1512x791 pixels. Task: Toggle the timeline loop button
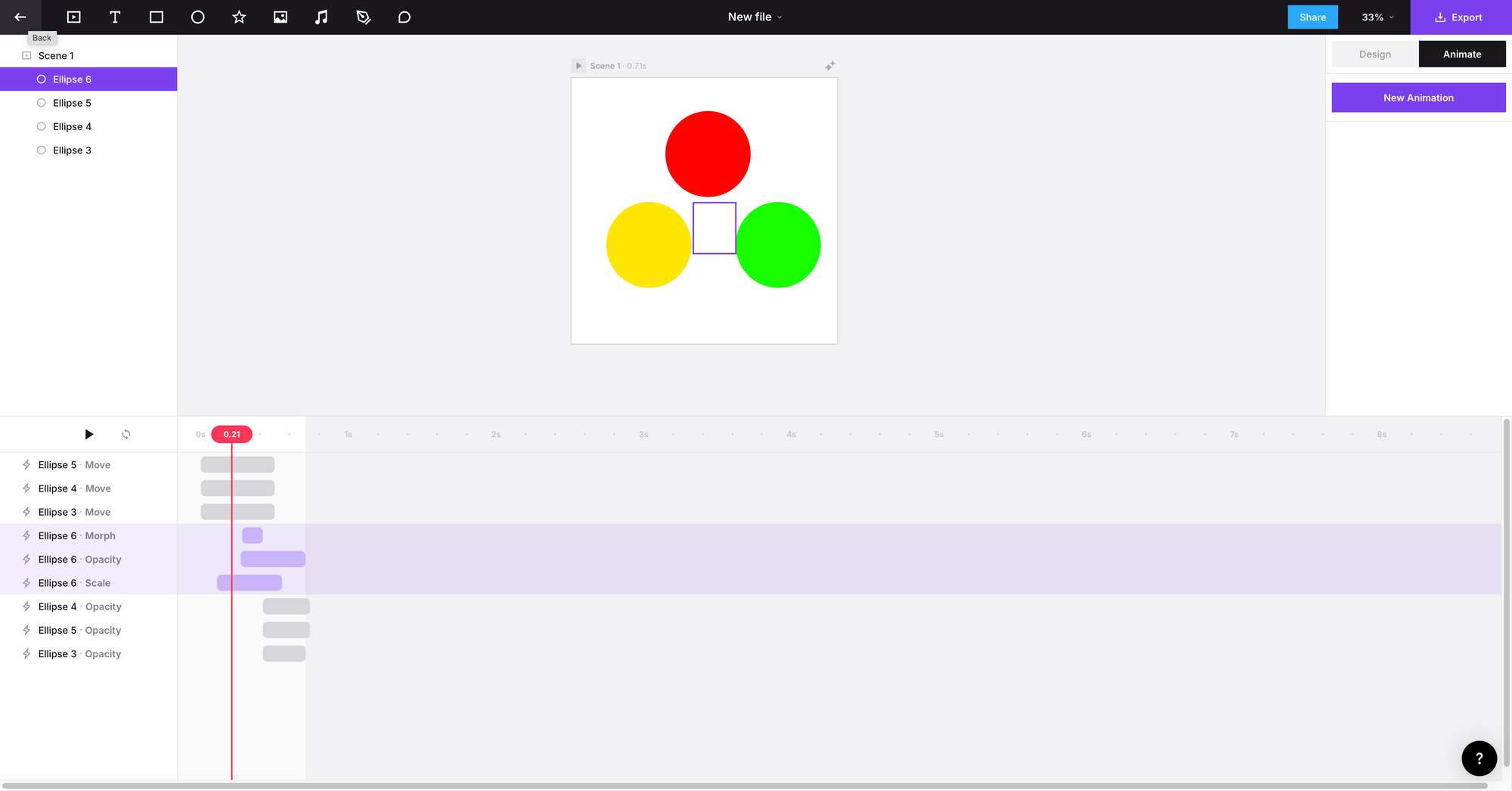[126, 434]
